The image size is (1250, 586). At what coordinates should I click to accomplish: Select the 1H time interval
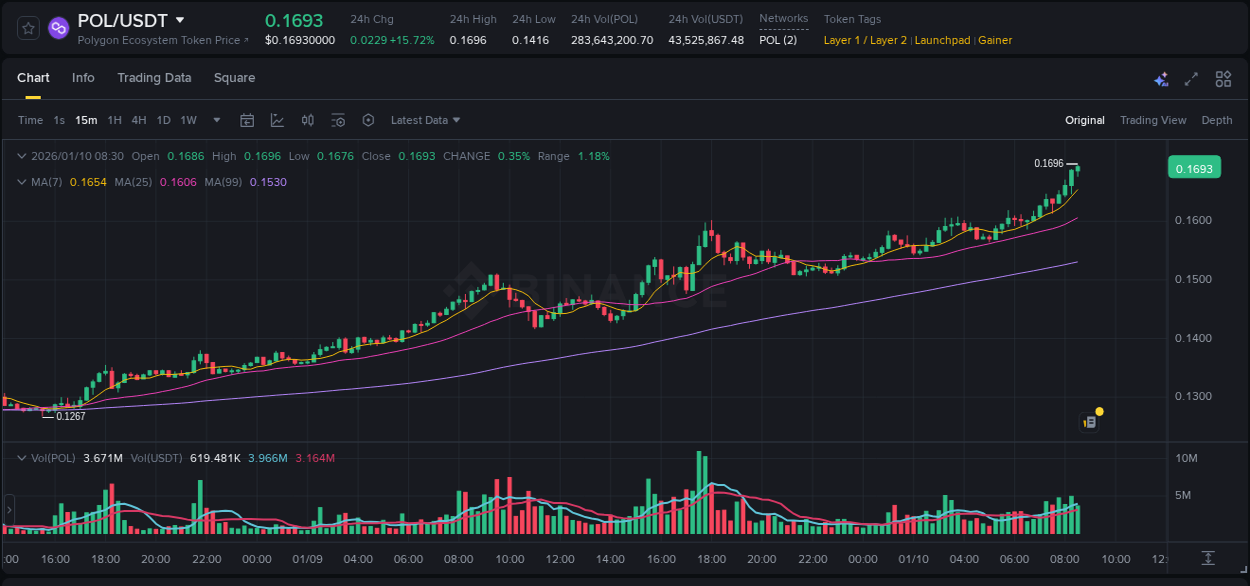(115, 119)
